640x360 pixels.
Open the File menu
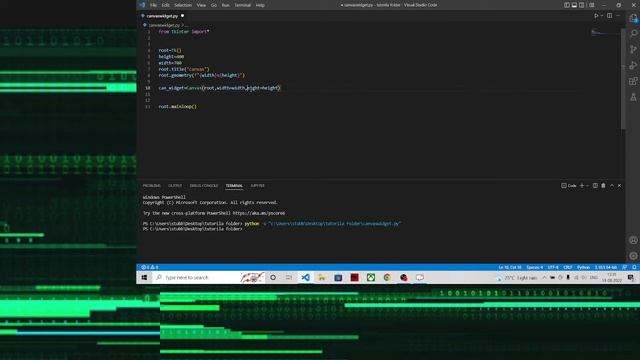click(x=153, y=5)
